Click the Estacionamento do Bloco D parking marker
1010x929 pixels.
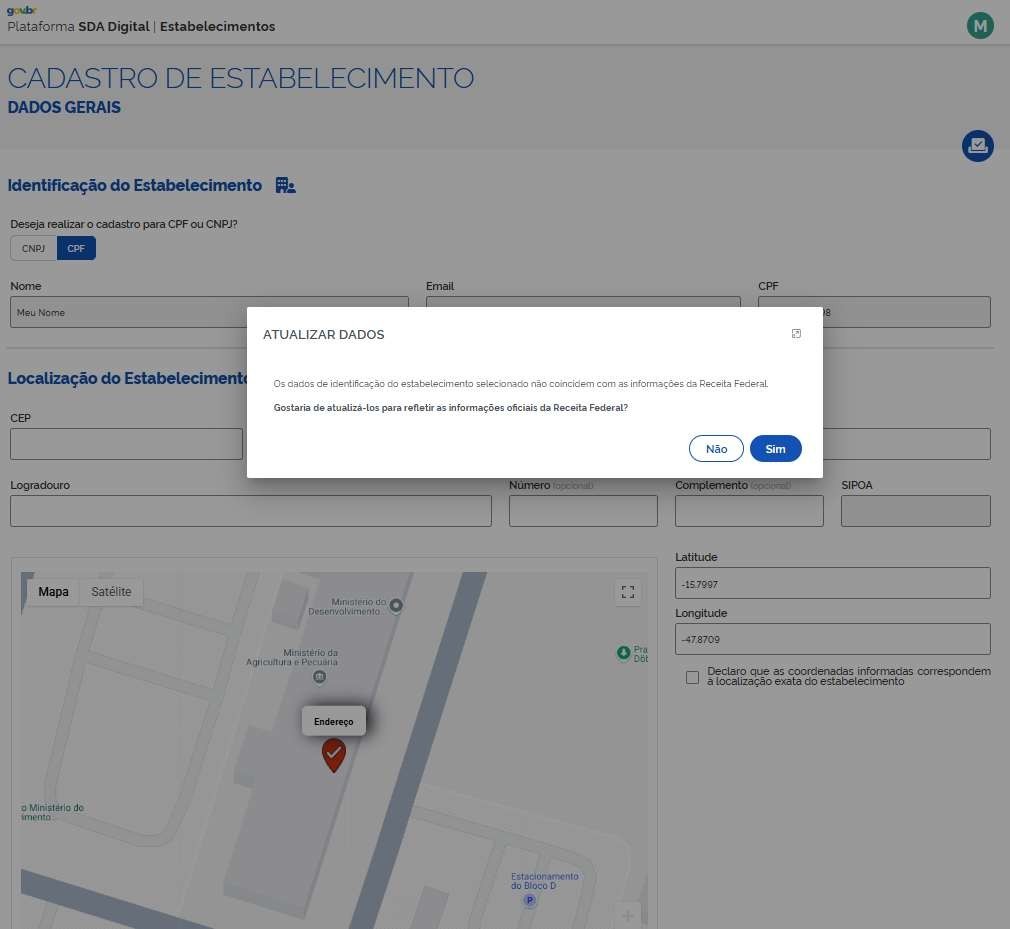tap(530, 900)
